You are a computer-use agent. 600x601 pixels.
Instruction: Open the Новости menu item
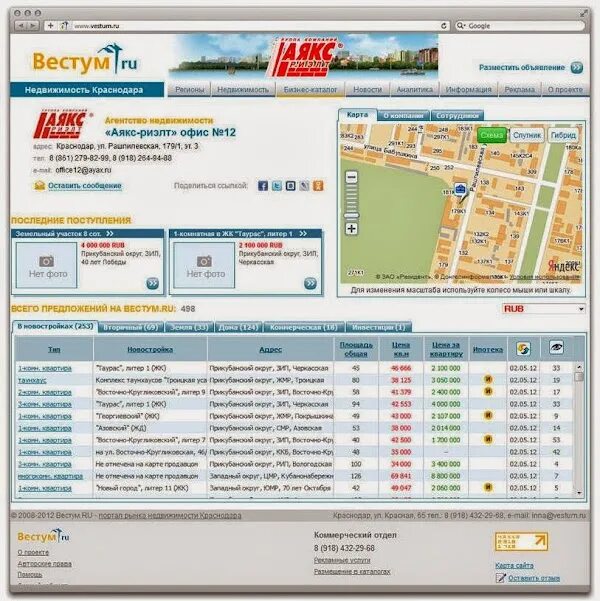click(367, 89)
